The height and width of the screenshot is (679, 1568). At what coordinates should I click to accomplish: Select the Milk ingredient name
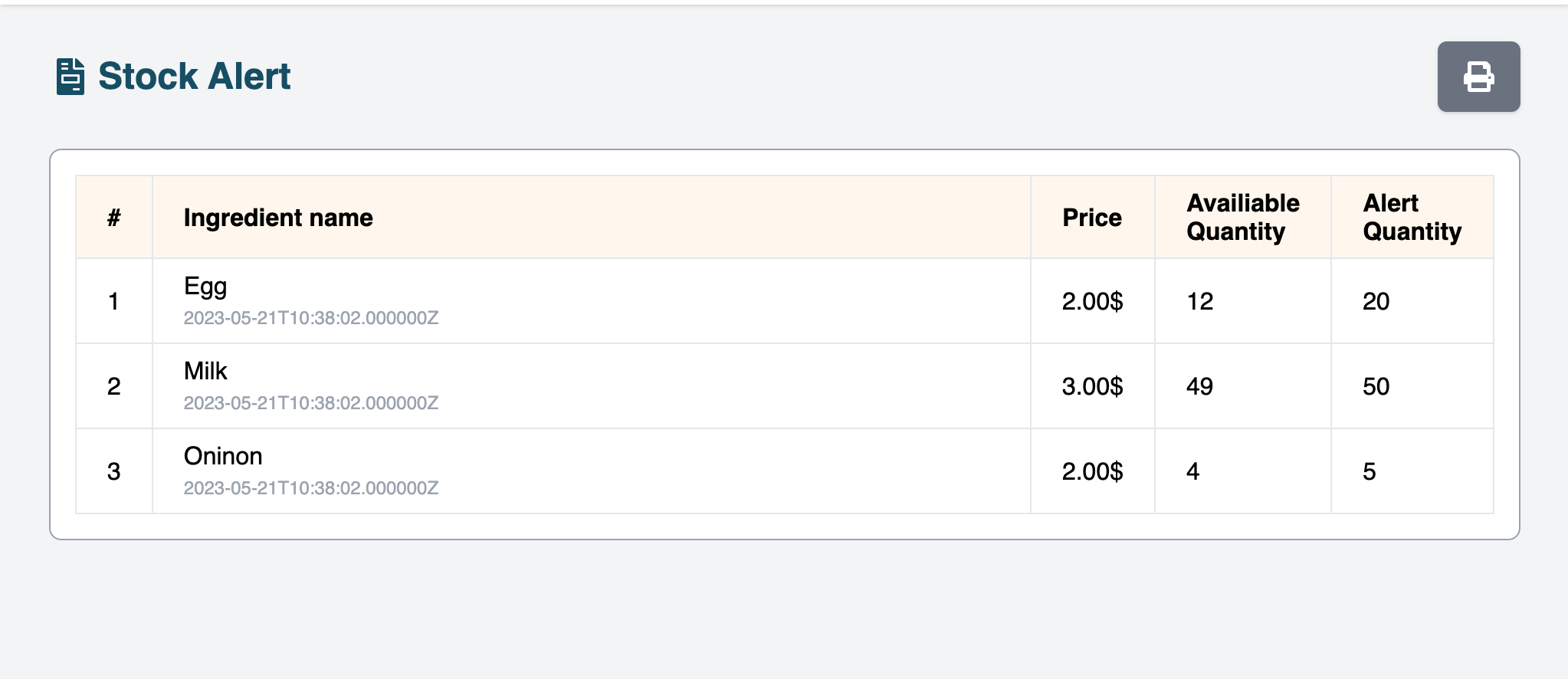[x=205, y=371]
